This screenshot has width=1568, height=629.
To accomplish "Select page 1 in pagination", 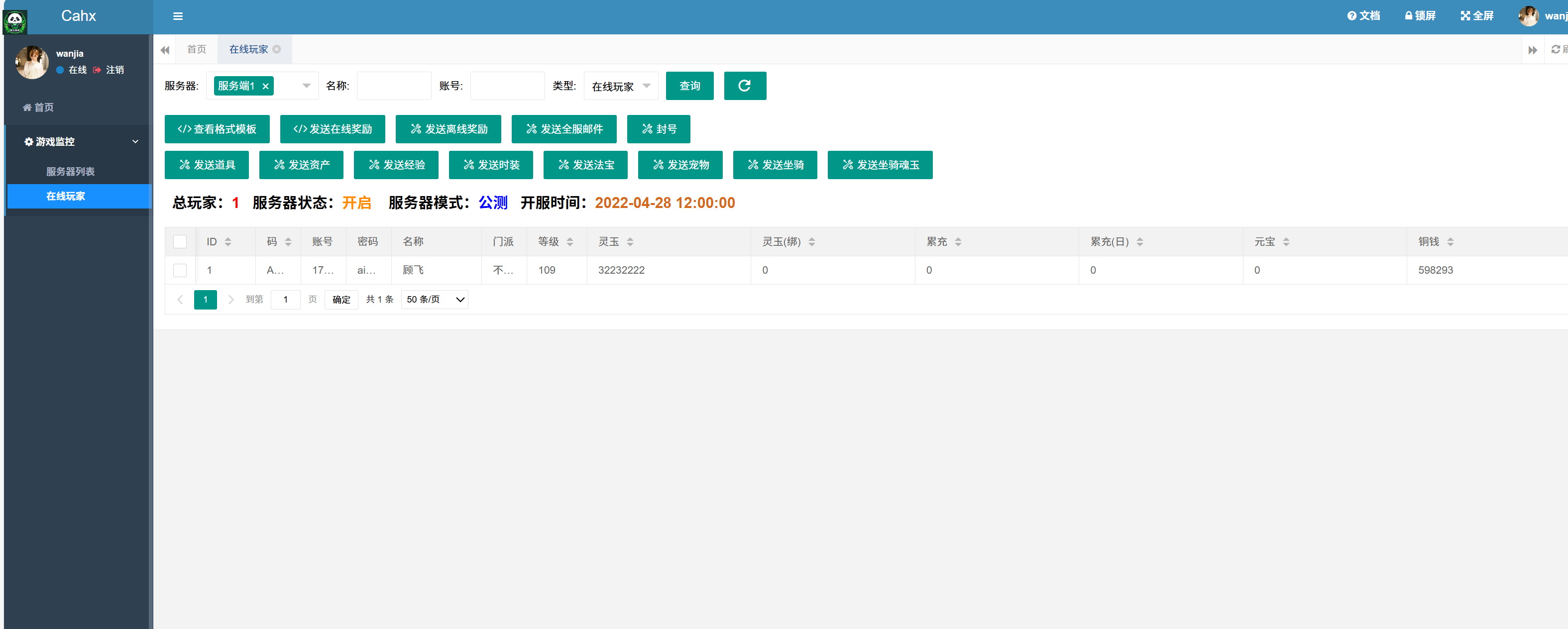I will coord(205,299).
